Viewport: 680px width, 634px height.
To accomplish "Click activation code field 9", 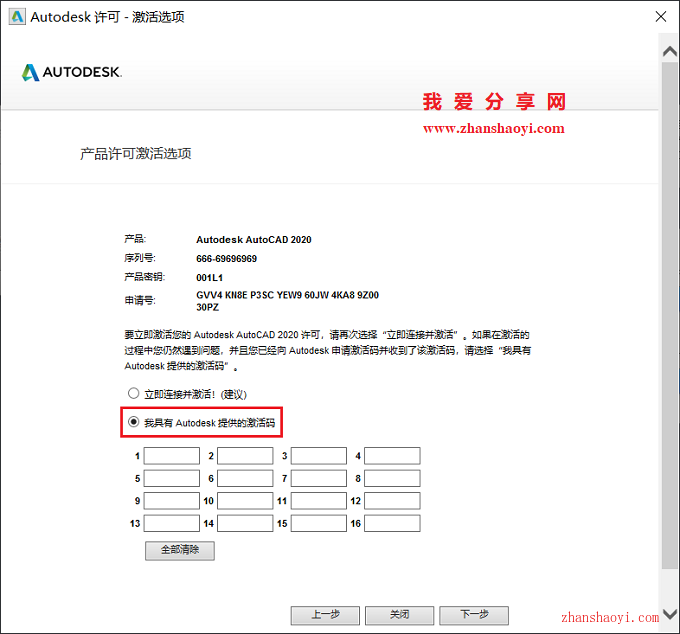I will 172,501.
